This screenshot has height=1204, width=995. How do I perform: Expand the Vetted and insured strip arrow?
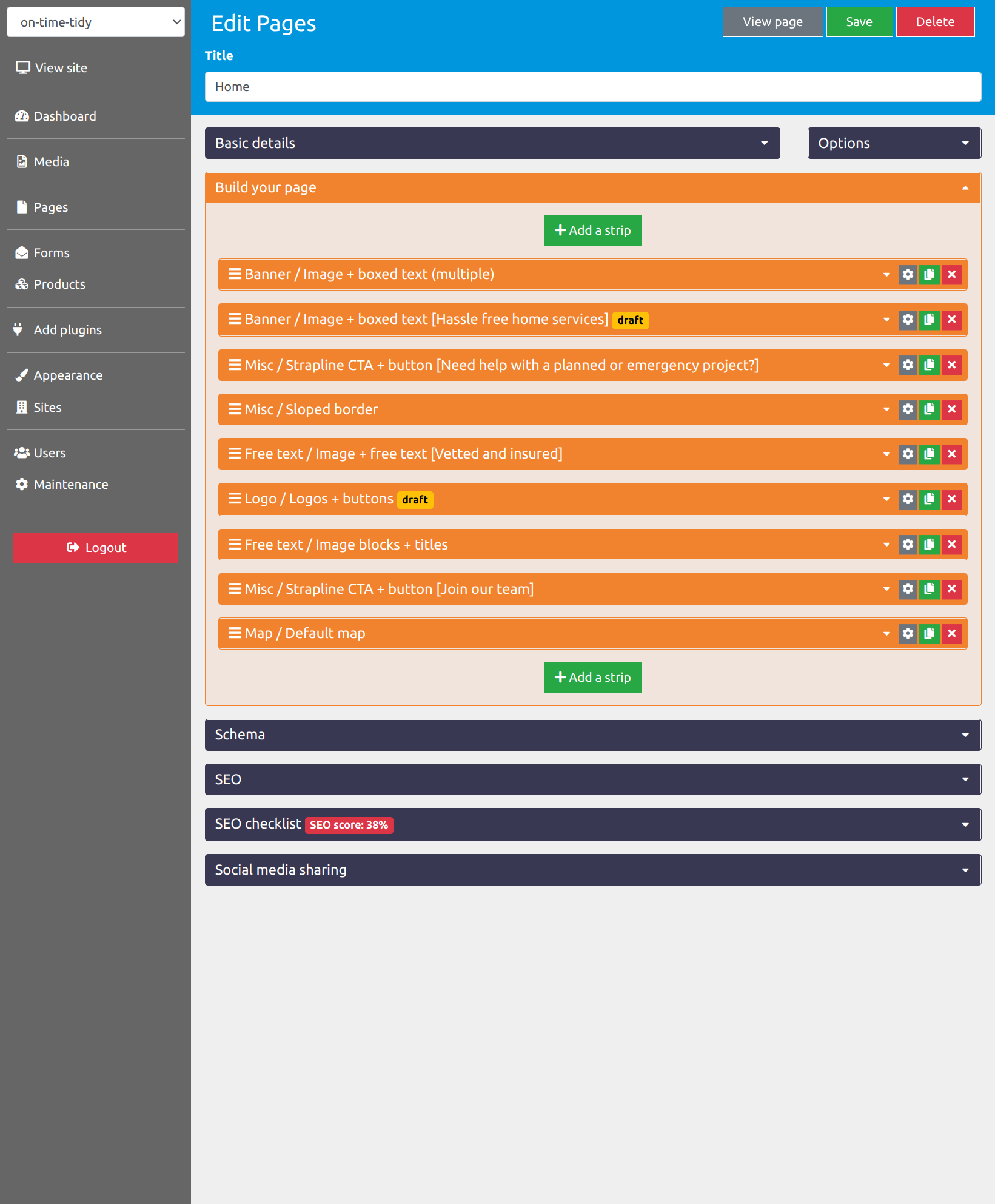pyautogui.click(x=886, y=454)
